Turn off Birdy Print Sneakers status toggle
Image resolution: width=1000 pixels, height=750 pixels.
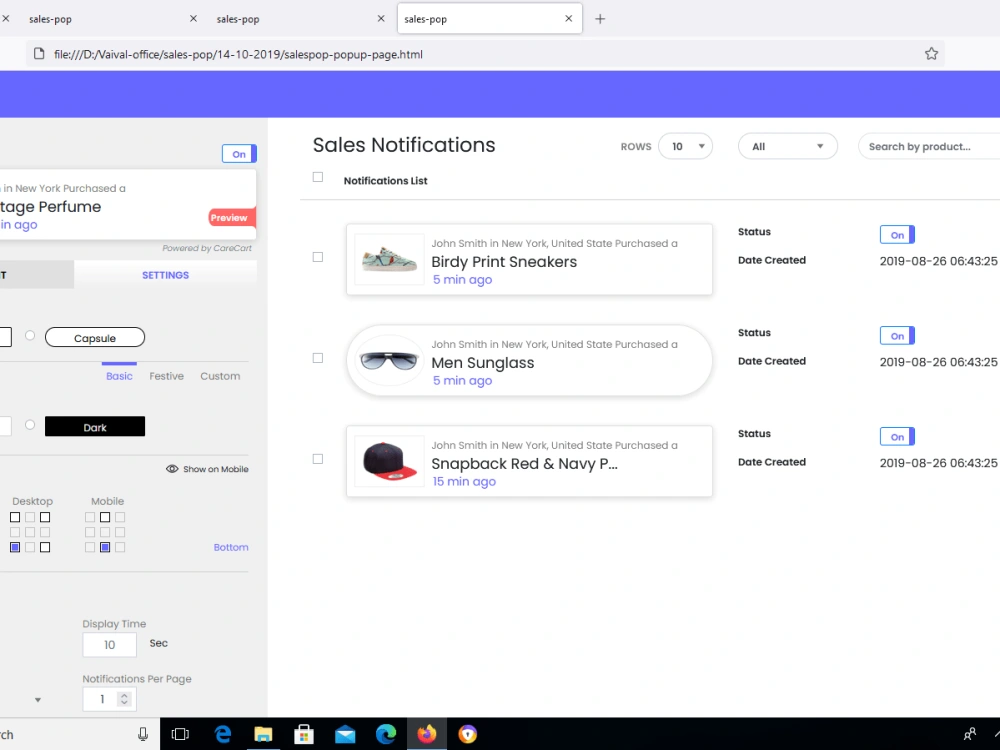[897, 235]
